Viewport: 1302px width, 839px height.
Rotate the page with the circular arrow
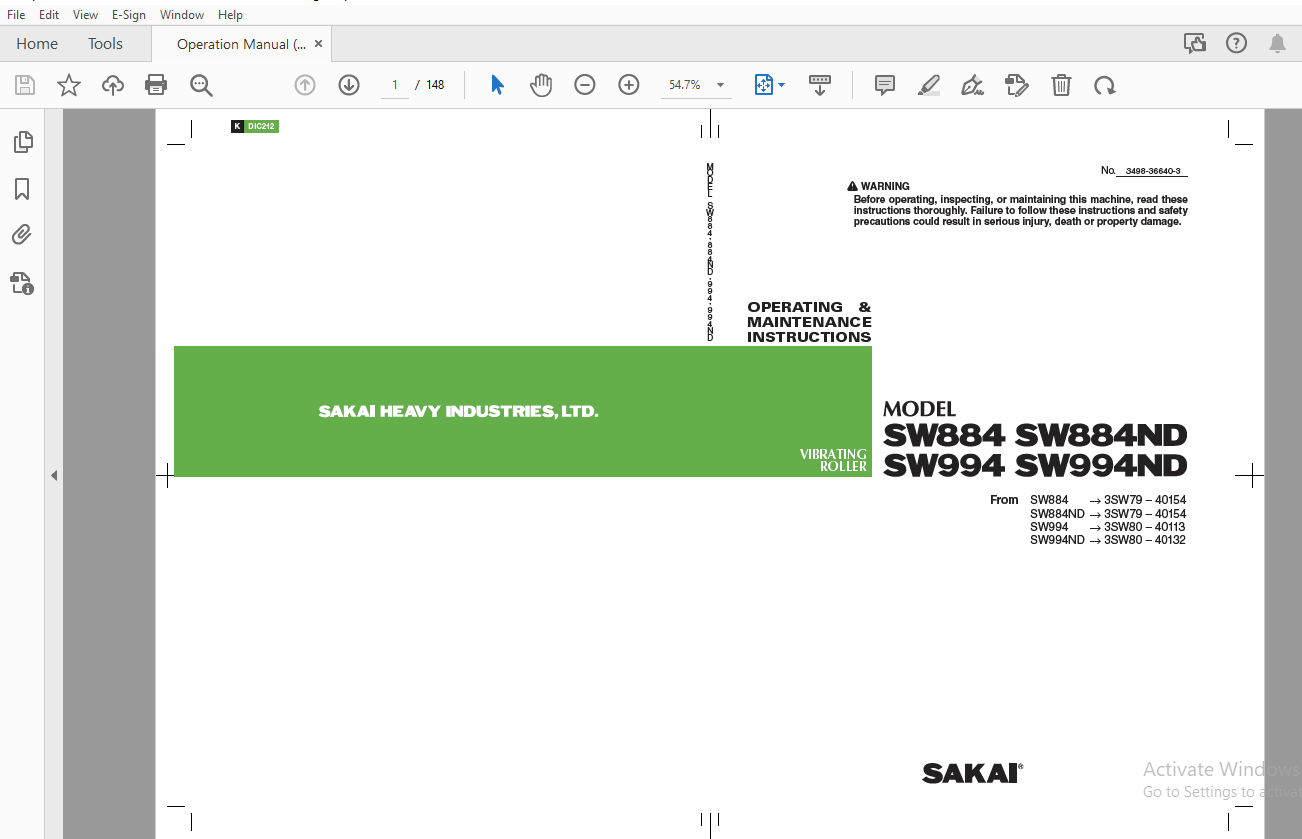click(1105, 85)
